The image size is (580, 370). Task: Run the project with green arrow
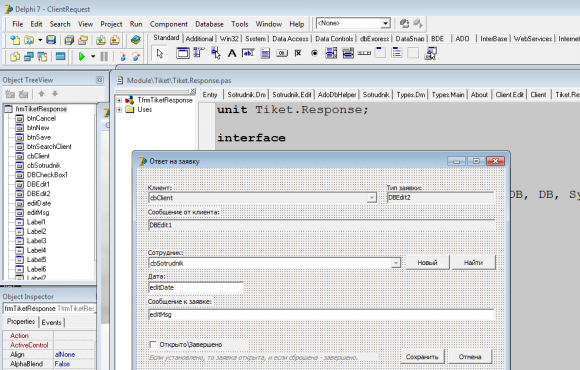(82, 57)
